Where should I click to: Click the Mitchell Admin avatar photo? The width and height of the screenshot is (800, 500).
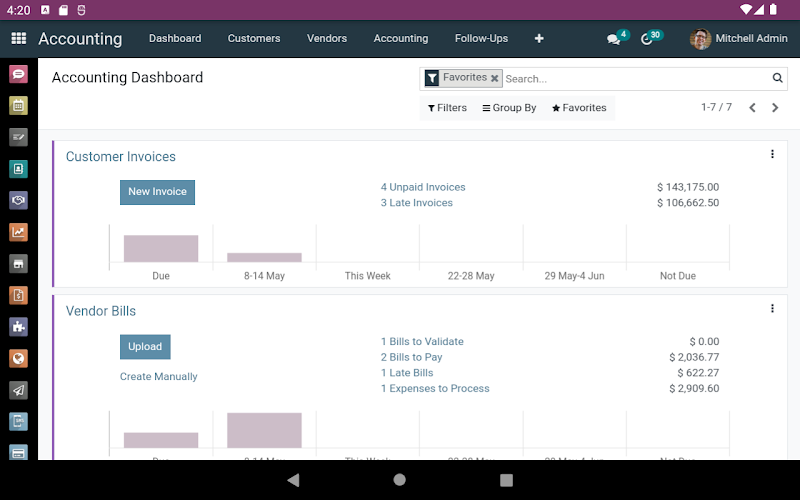[x=701, y=39]
